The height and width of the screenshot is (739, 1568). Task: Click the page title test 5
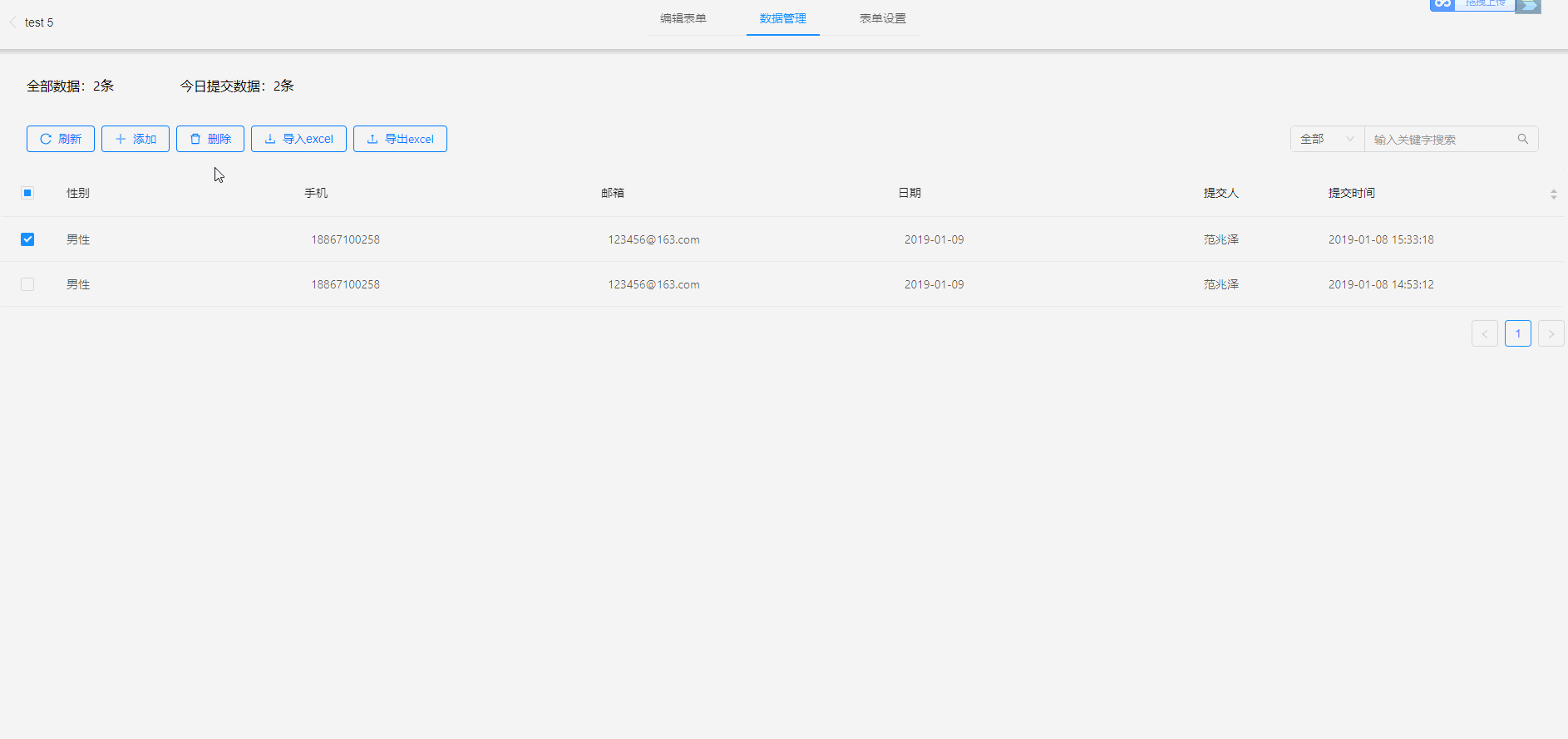pos(39,22)
